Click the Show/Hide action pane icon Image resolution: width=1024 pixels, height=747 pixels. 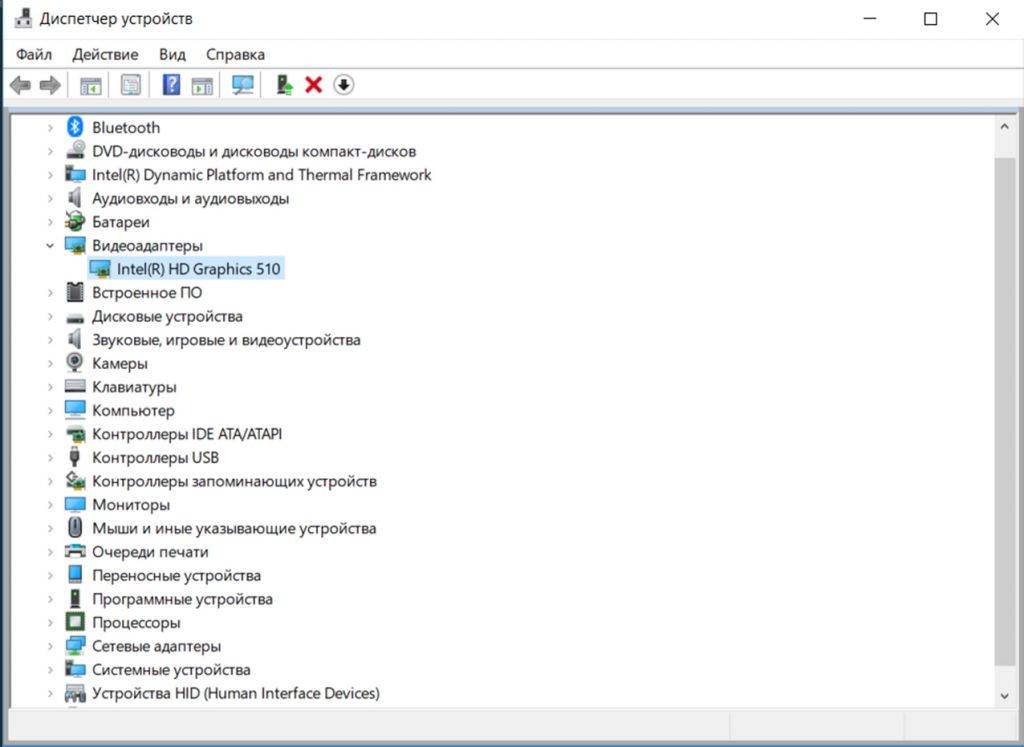pos(202,85)
